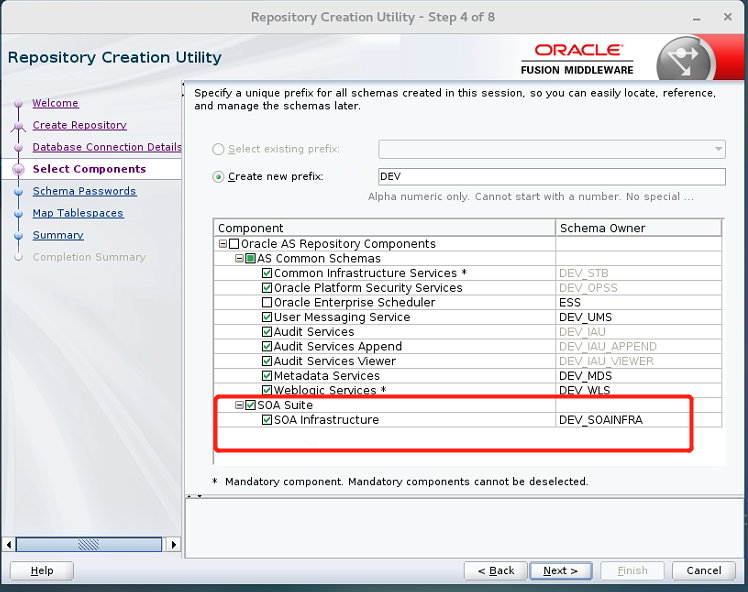
Task: Click the Select Components step bullet icon
Action: pos(19,169)
